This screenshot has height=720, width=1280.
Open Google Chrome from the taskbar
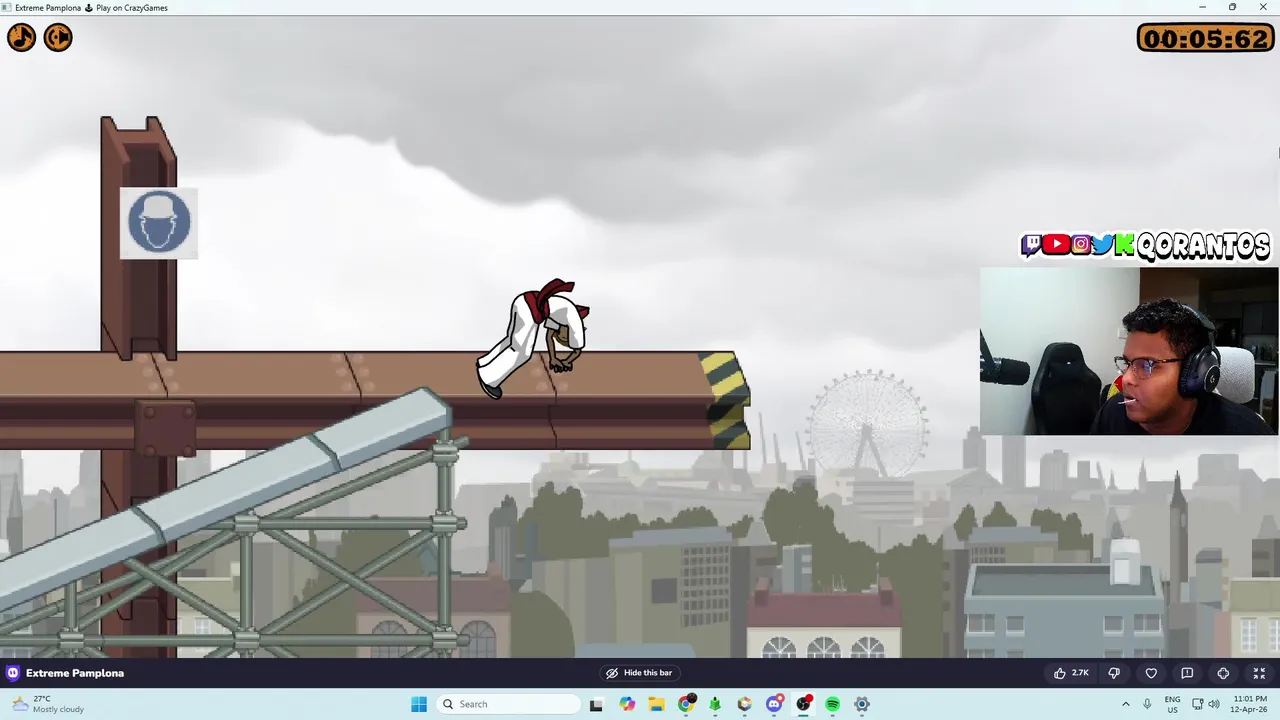686,704
